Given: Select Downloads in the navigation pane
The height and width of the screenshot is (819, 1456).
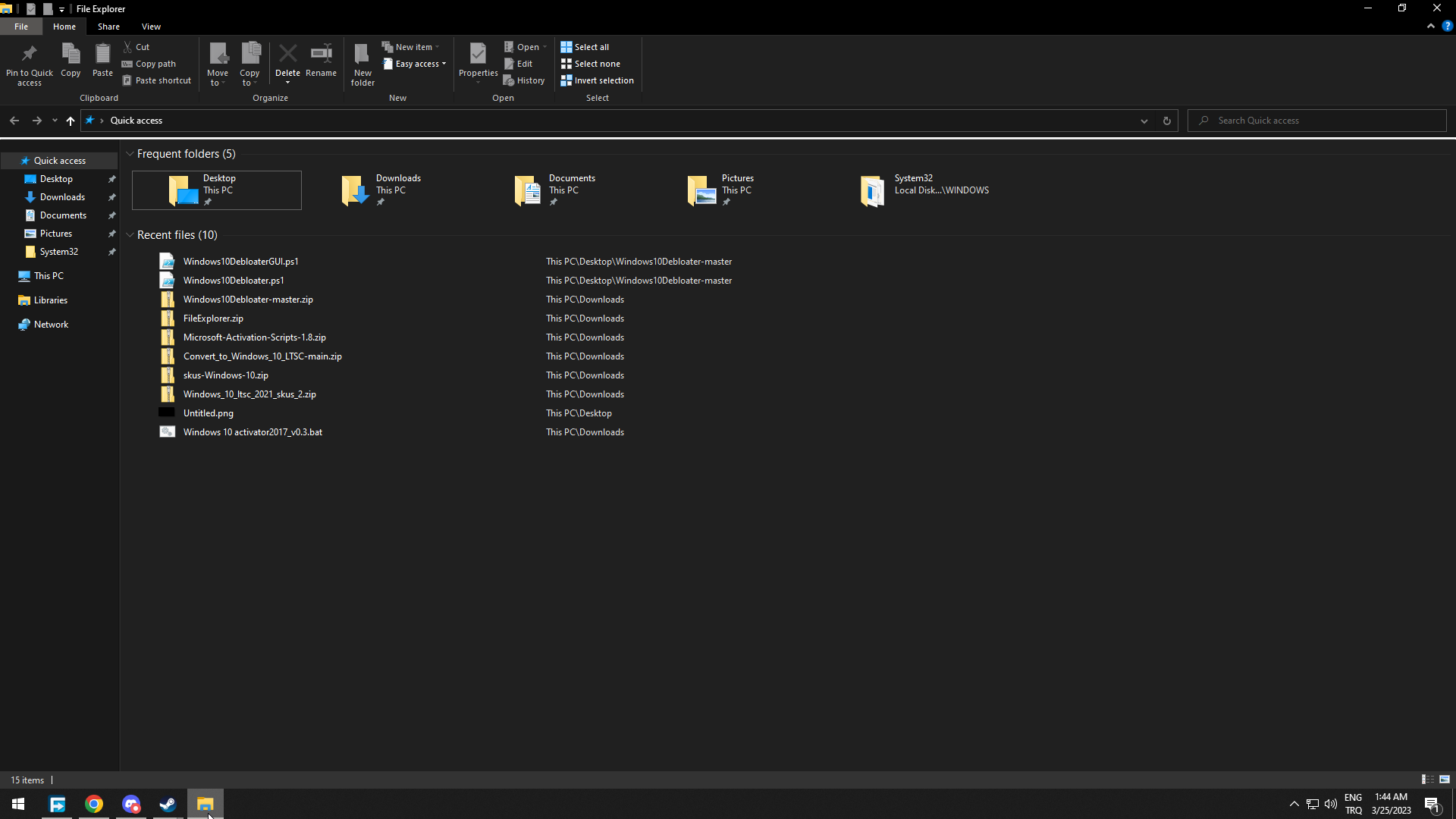Looking at the screenshot, I should [x=62, y=197].
